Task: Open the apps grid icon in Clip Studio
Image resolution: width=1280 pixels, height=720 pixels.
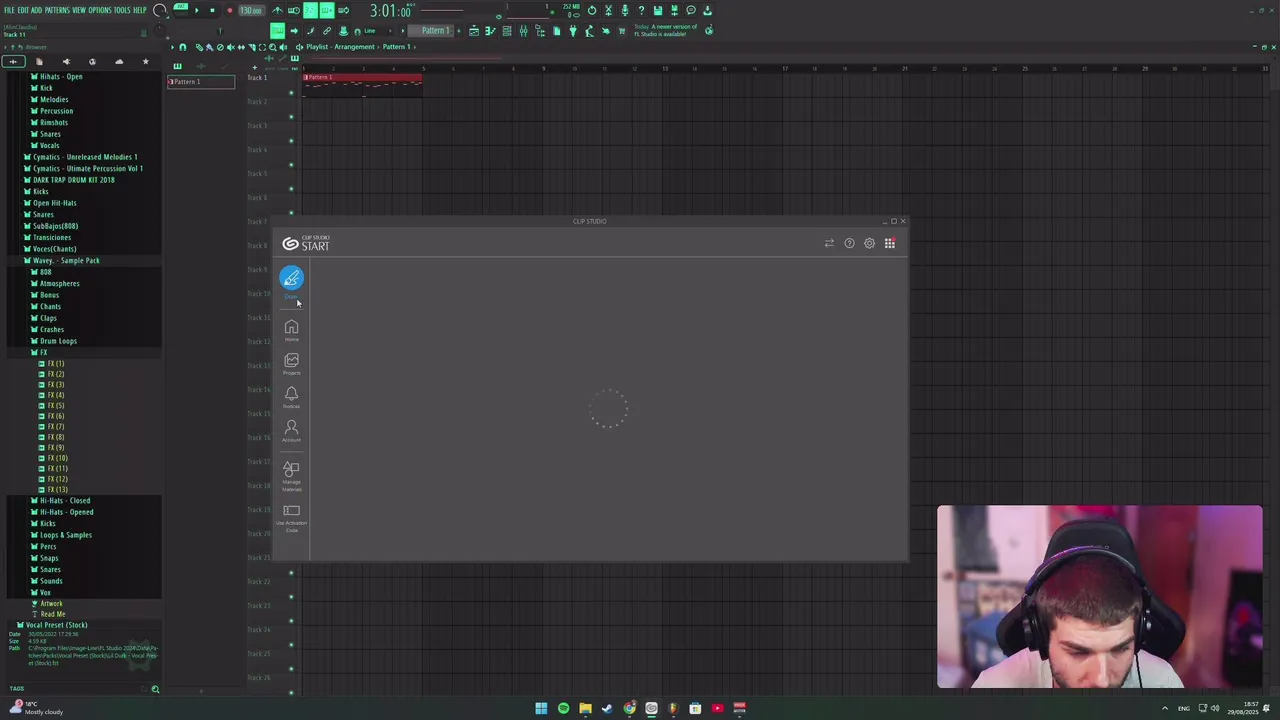Action: [x=889, y=243]
